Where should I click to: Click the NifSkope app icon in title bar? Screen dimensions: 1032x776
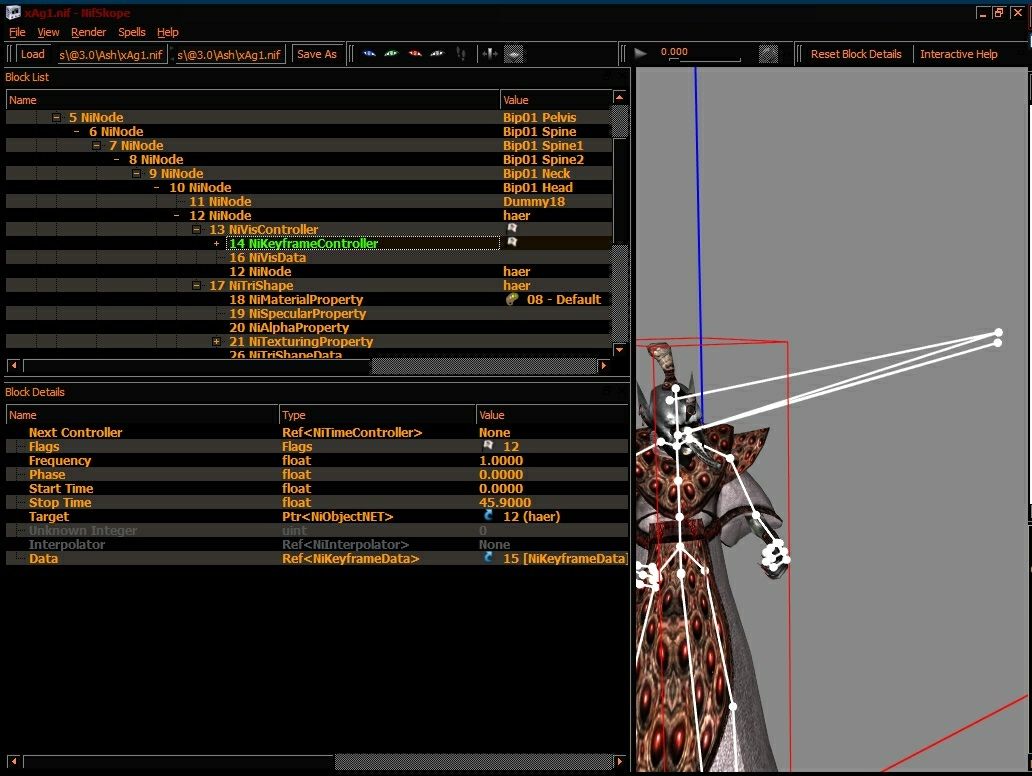tap(13, 12)
